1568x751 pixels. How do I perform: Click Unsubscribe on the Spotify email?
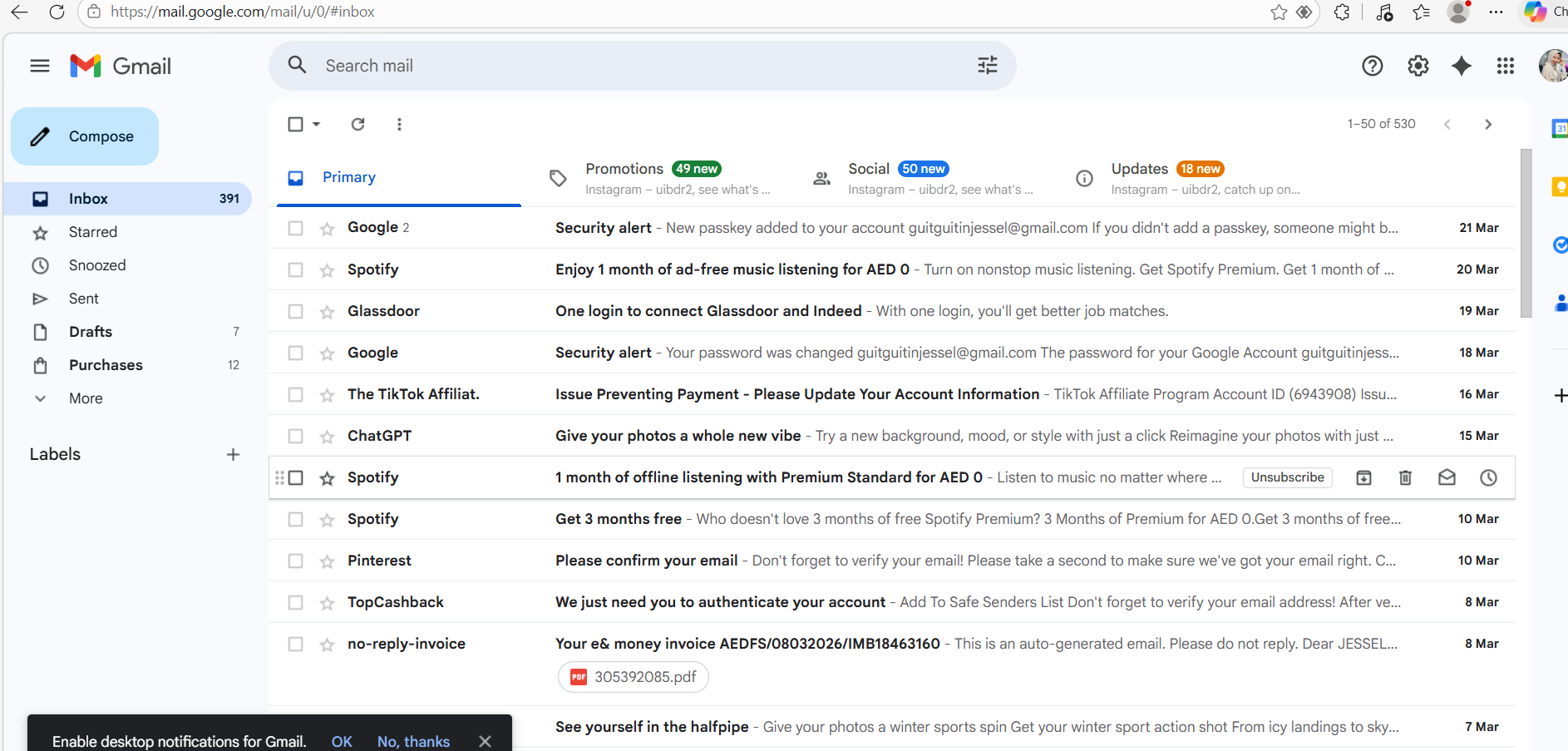point(1287,477)
